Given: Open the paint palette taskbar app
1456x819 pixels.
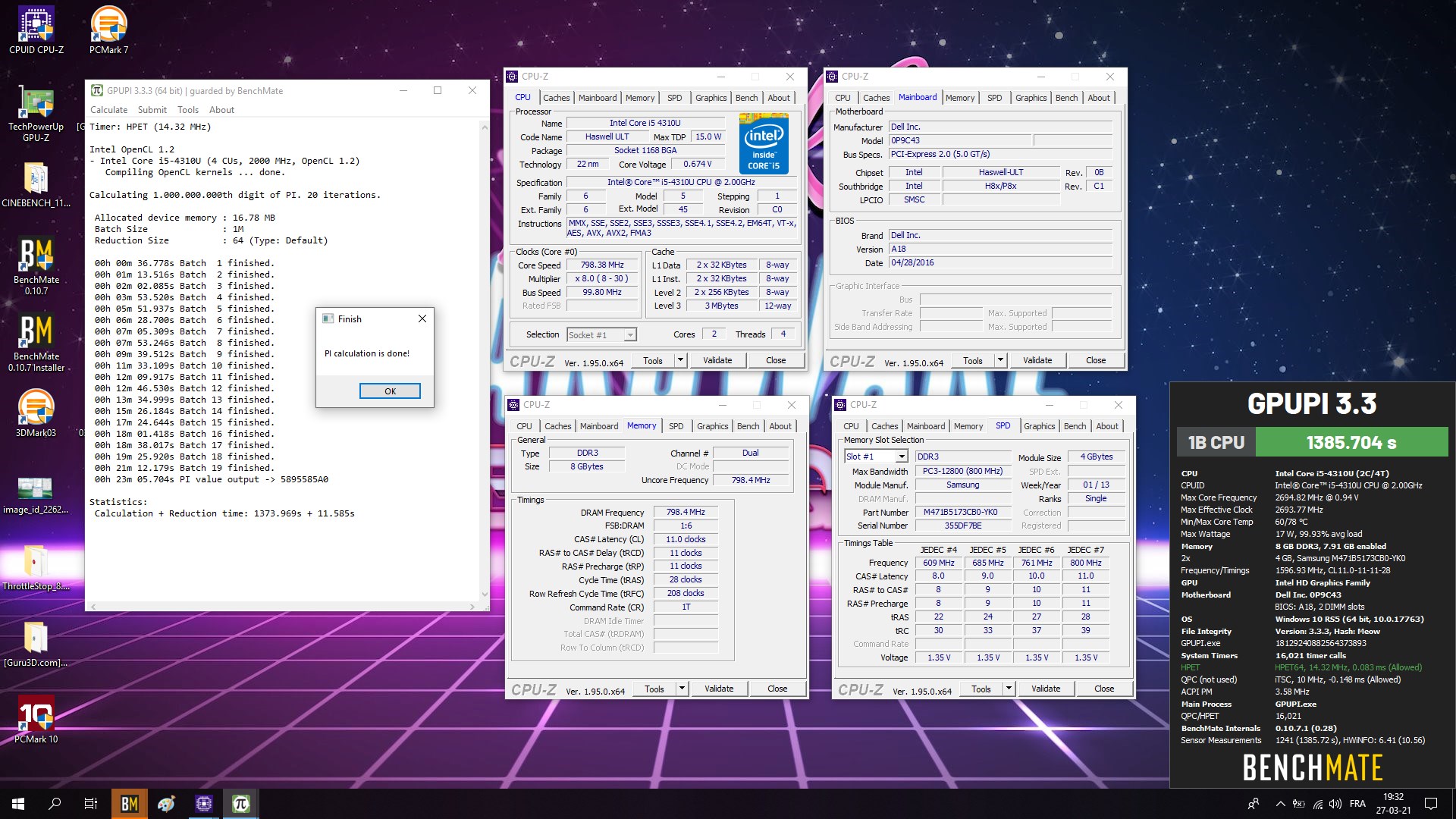Looking at the screenshot, I should (x=167, y=804).
